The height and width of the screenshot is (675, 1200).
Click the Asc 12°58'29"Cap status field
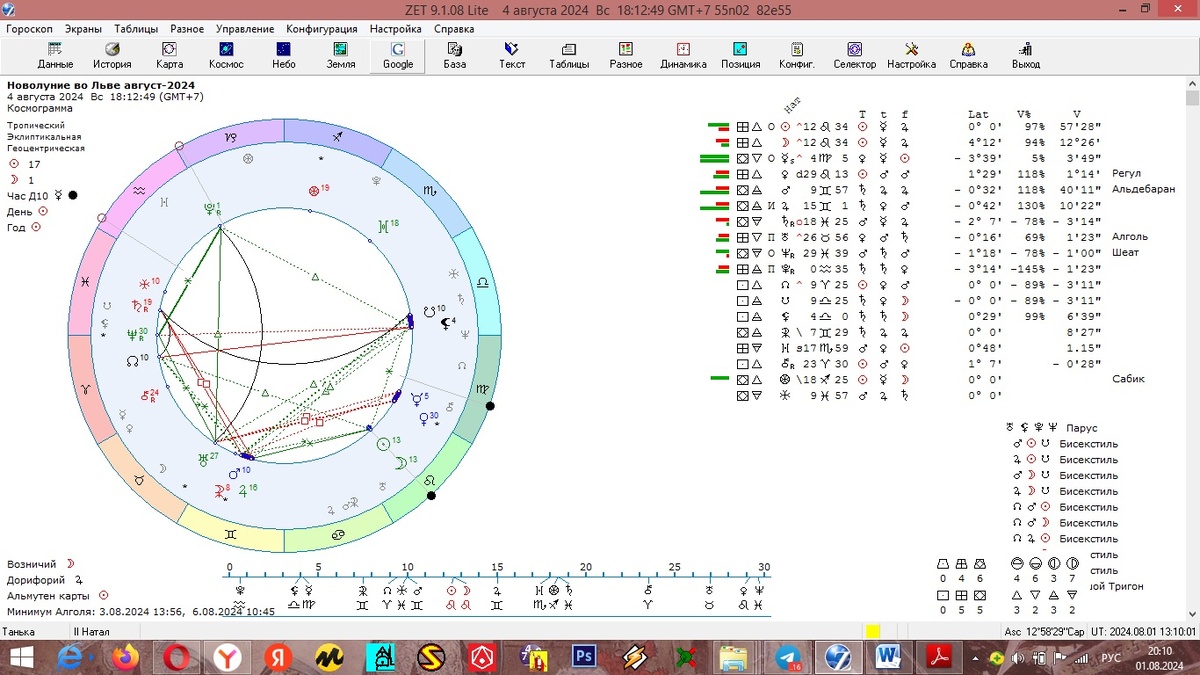tap(1043, 632)
